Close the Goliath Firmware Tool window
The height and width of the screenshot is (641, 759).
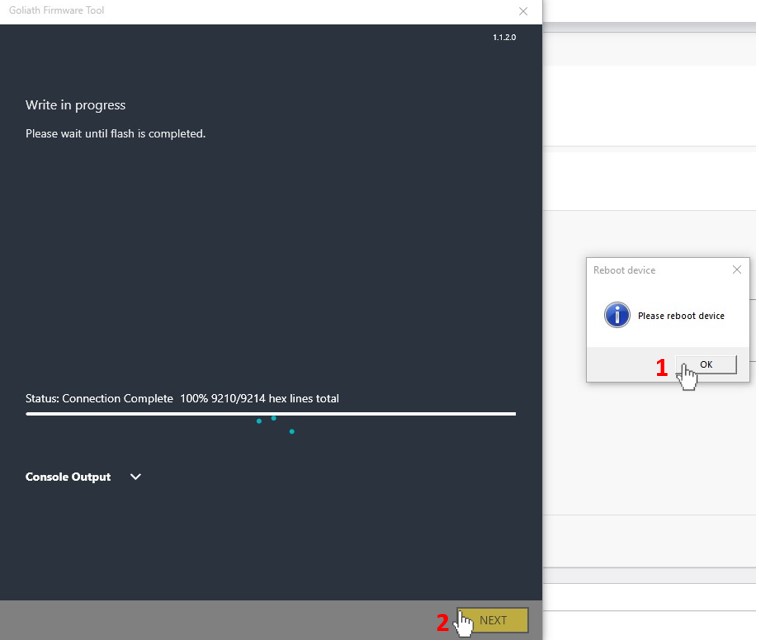click(x=523, y=11)
